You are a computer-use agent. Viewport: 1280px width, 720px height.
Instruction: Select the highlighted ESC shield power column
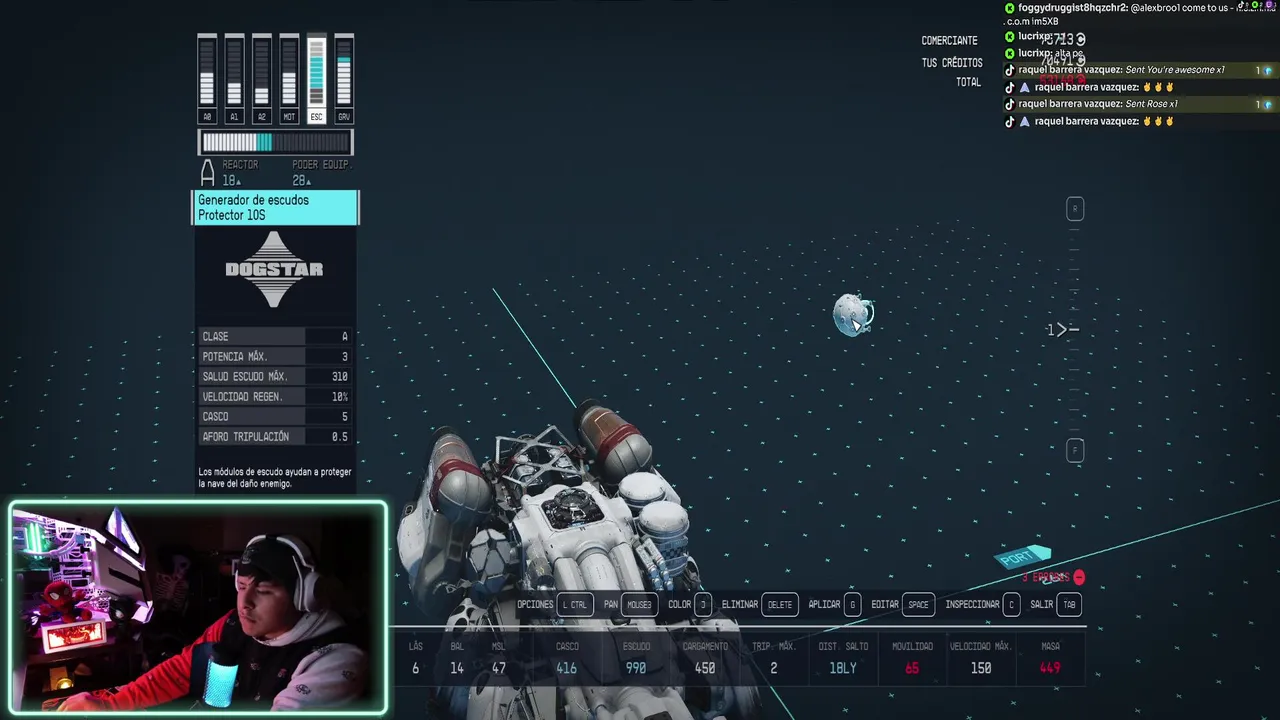pos(316,78)
